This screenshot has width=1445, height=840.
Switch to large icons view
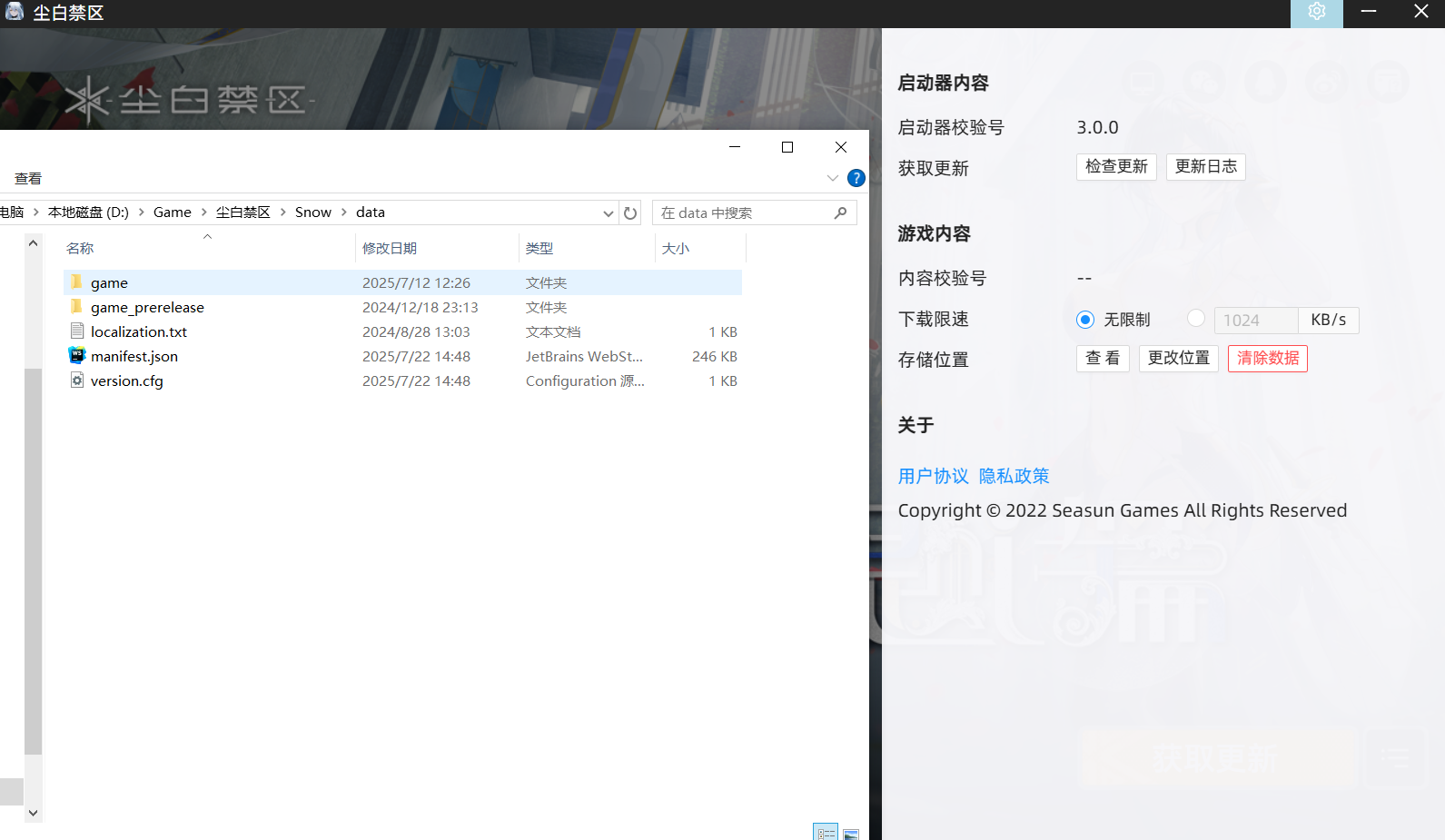point(851,833)
